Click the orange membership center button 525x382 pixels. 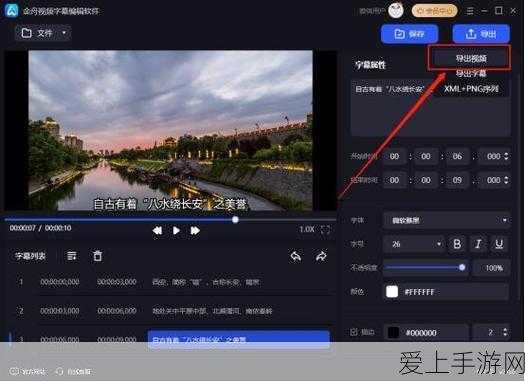coord(434,11)
